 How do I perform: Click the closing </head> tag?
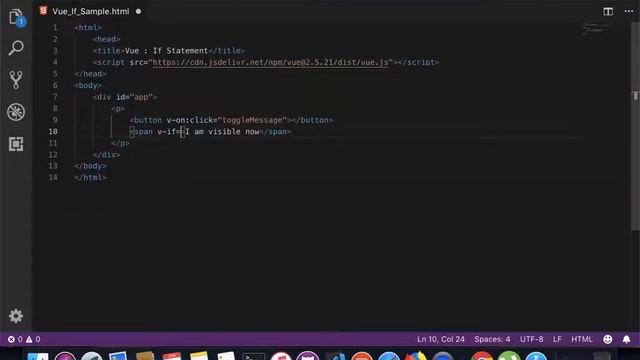point(90,74)
